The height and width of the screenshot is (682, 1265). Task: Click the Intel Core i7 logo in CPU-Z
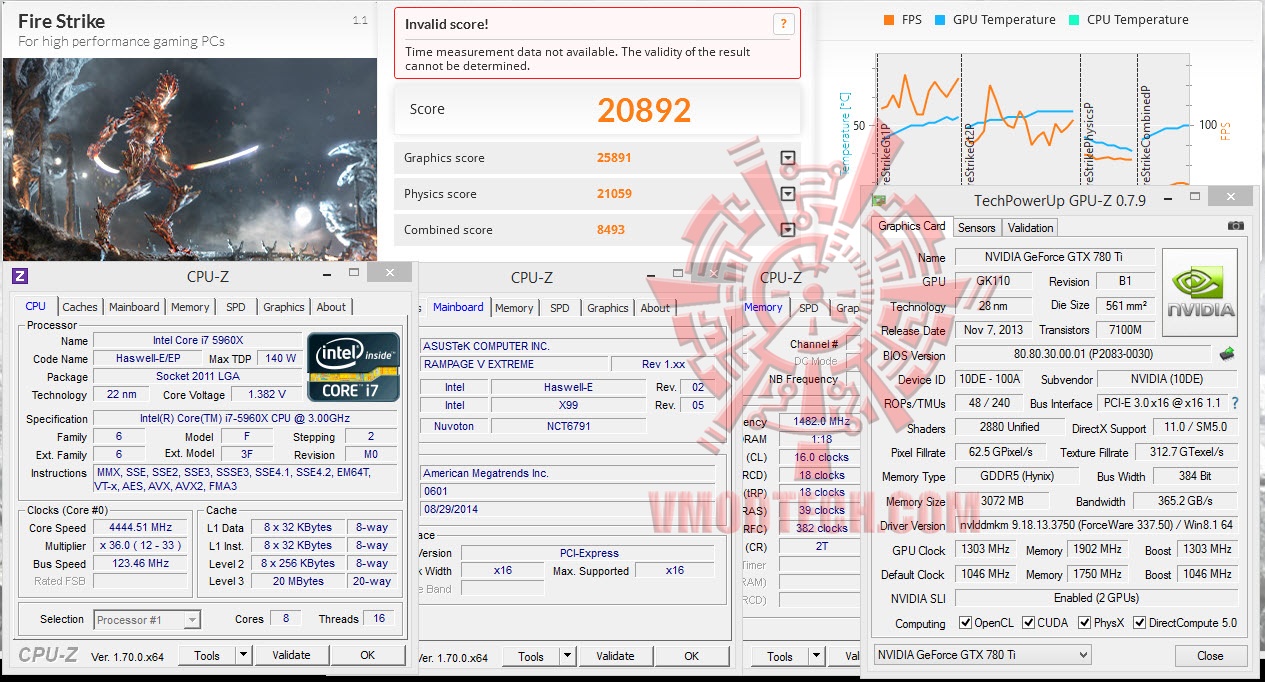click(353, 367)
